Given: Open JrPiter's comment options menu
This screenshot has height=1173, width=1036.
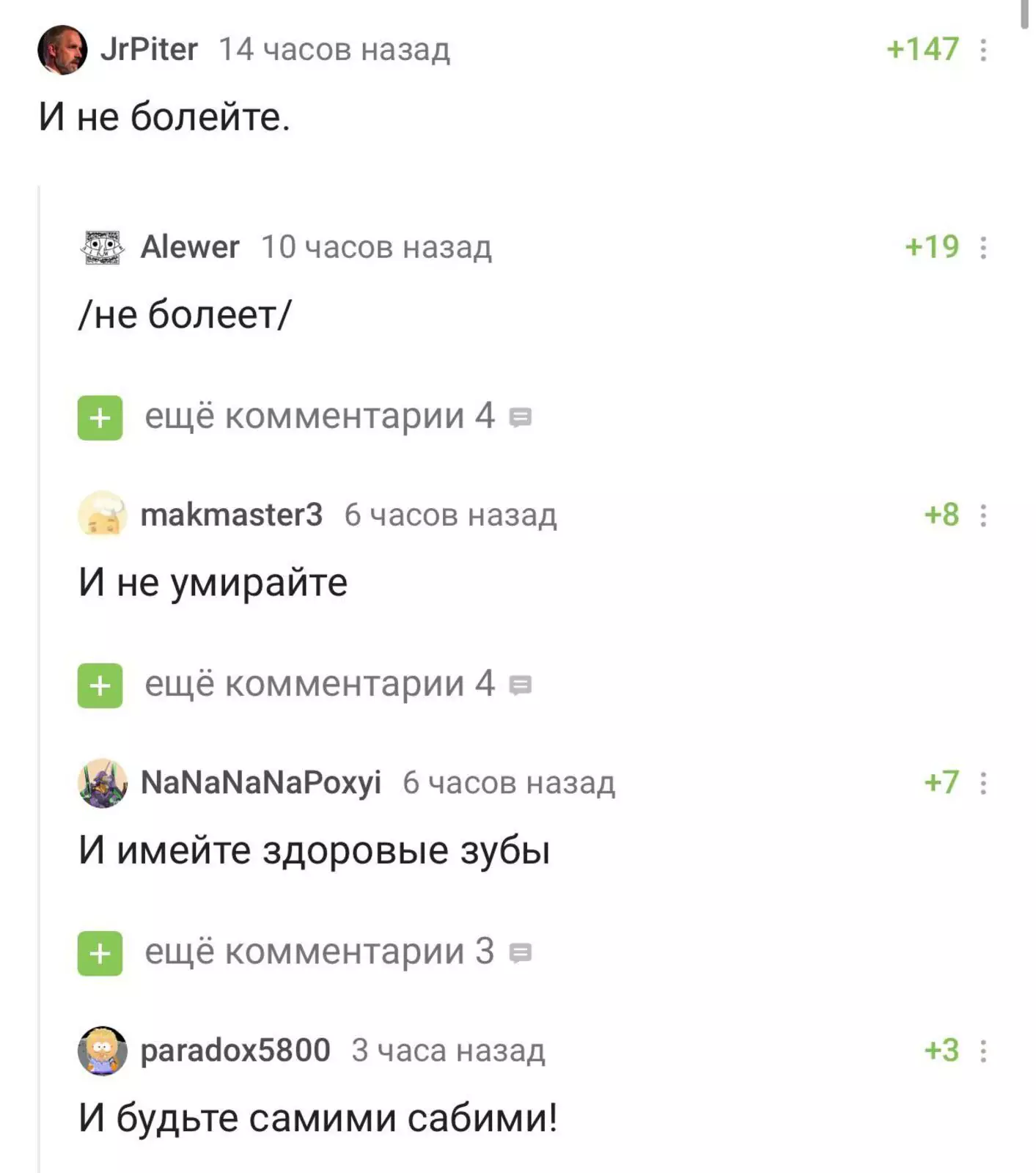Looking at the screenshot, I should (x=983, y=50).
